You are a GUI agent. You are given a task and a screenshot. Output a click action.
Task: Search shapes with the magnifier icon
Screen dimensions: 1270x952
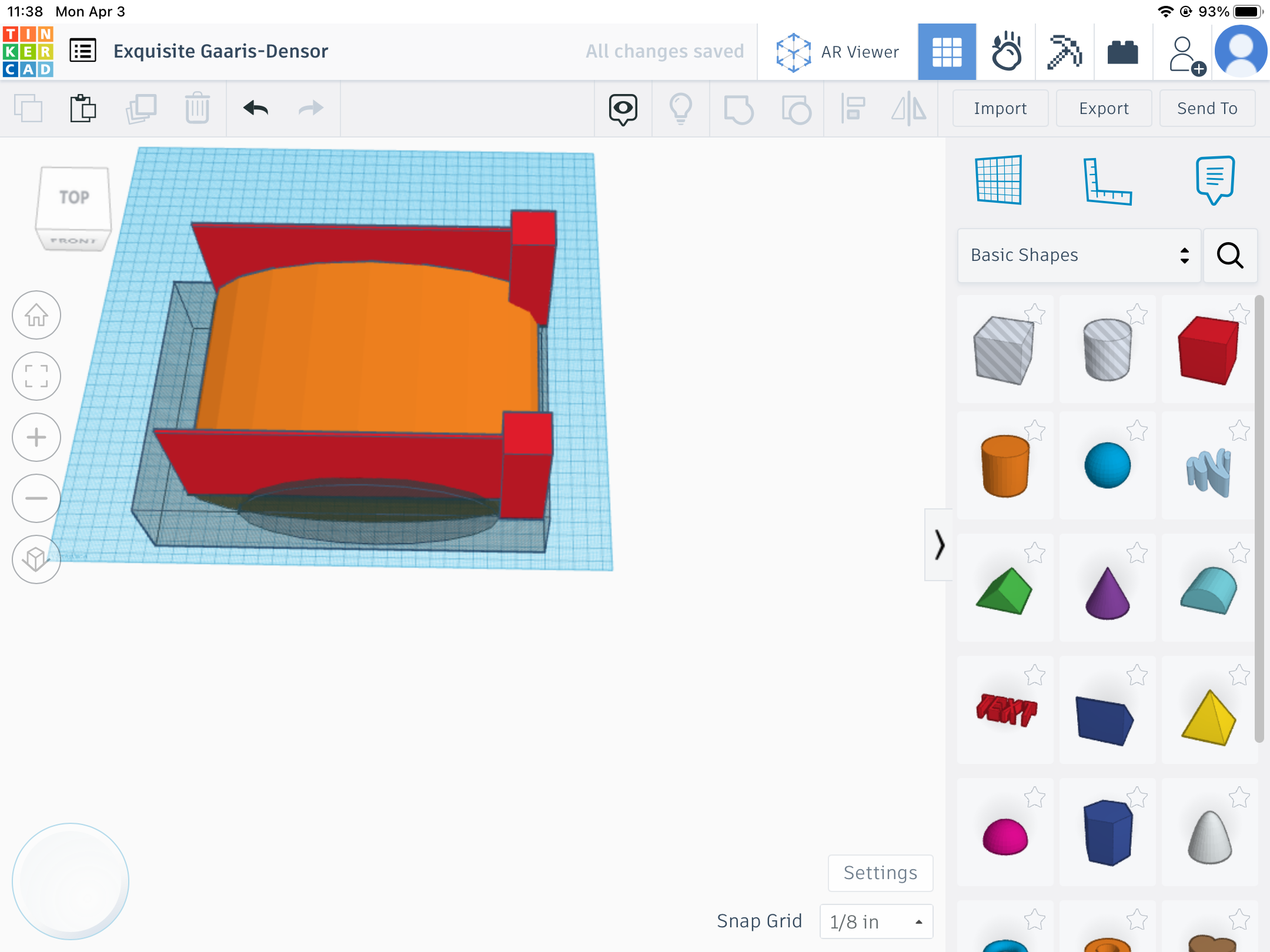(1230, 256)
